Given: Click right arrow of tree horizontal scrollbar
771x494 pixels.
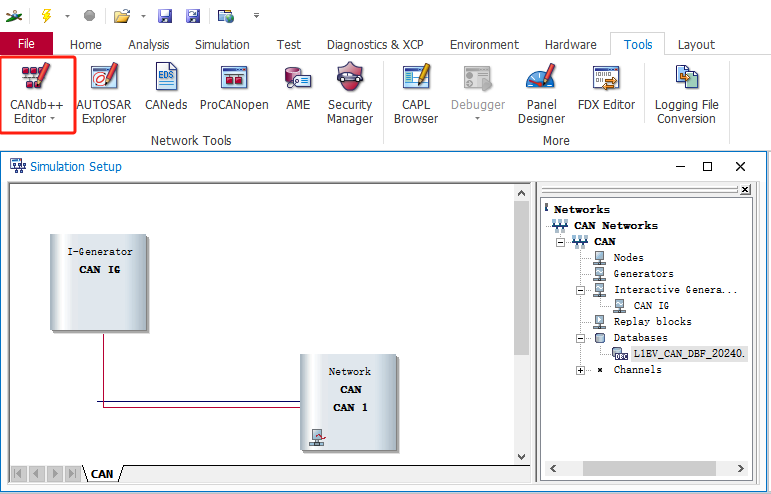Looking at the screenshot, I should coord(741,468).
